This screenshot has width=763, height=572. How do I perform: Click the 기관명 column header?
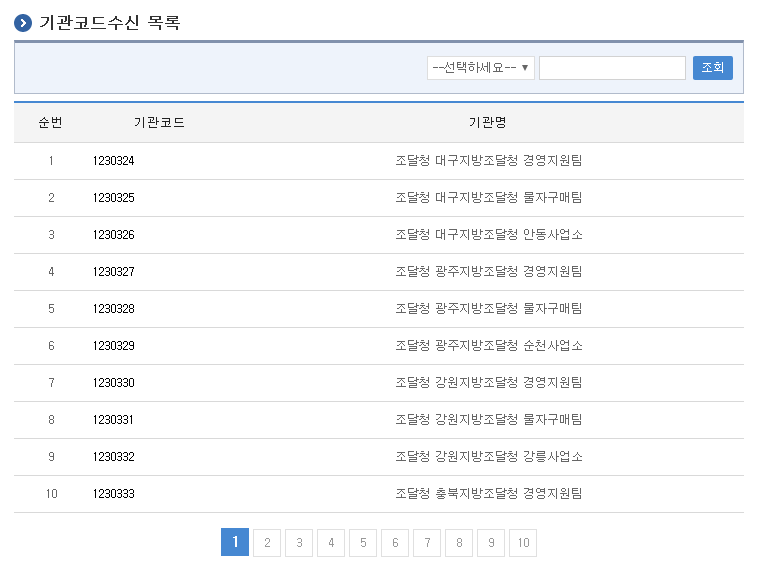coord(488,123)
